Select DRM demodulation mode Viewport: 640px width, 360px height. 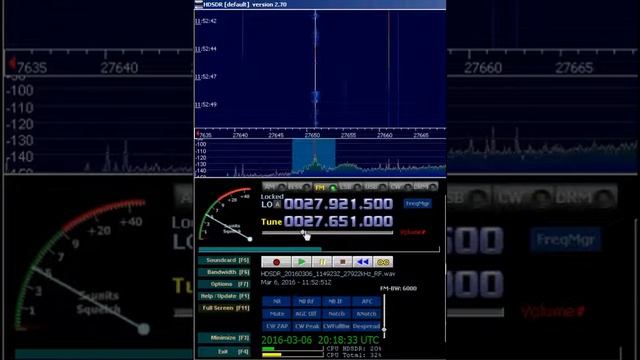[x=425, y=187]
